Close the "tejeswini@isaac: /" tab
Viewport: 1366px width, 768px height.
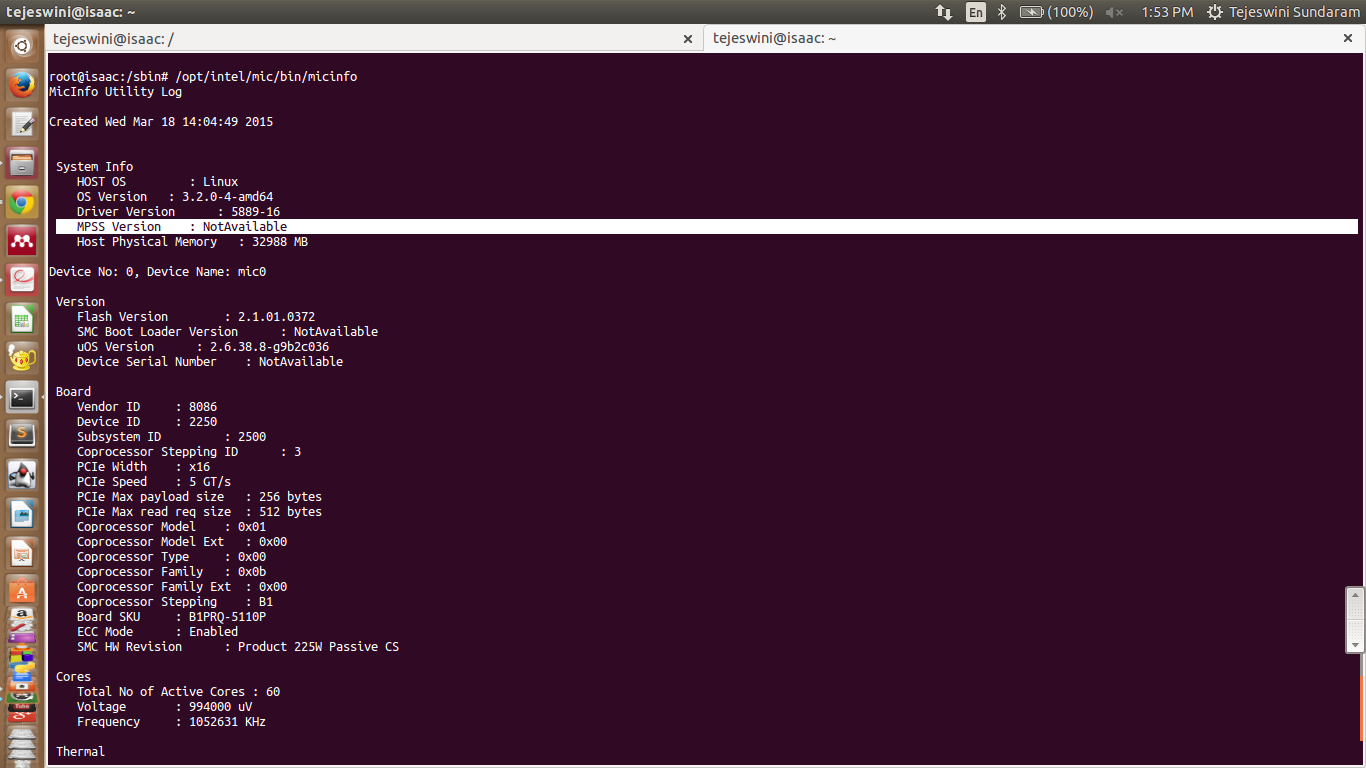[688, 39]
